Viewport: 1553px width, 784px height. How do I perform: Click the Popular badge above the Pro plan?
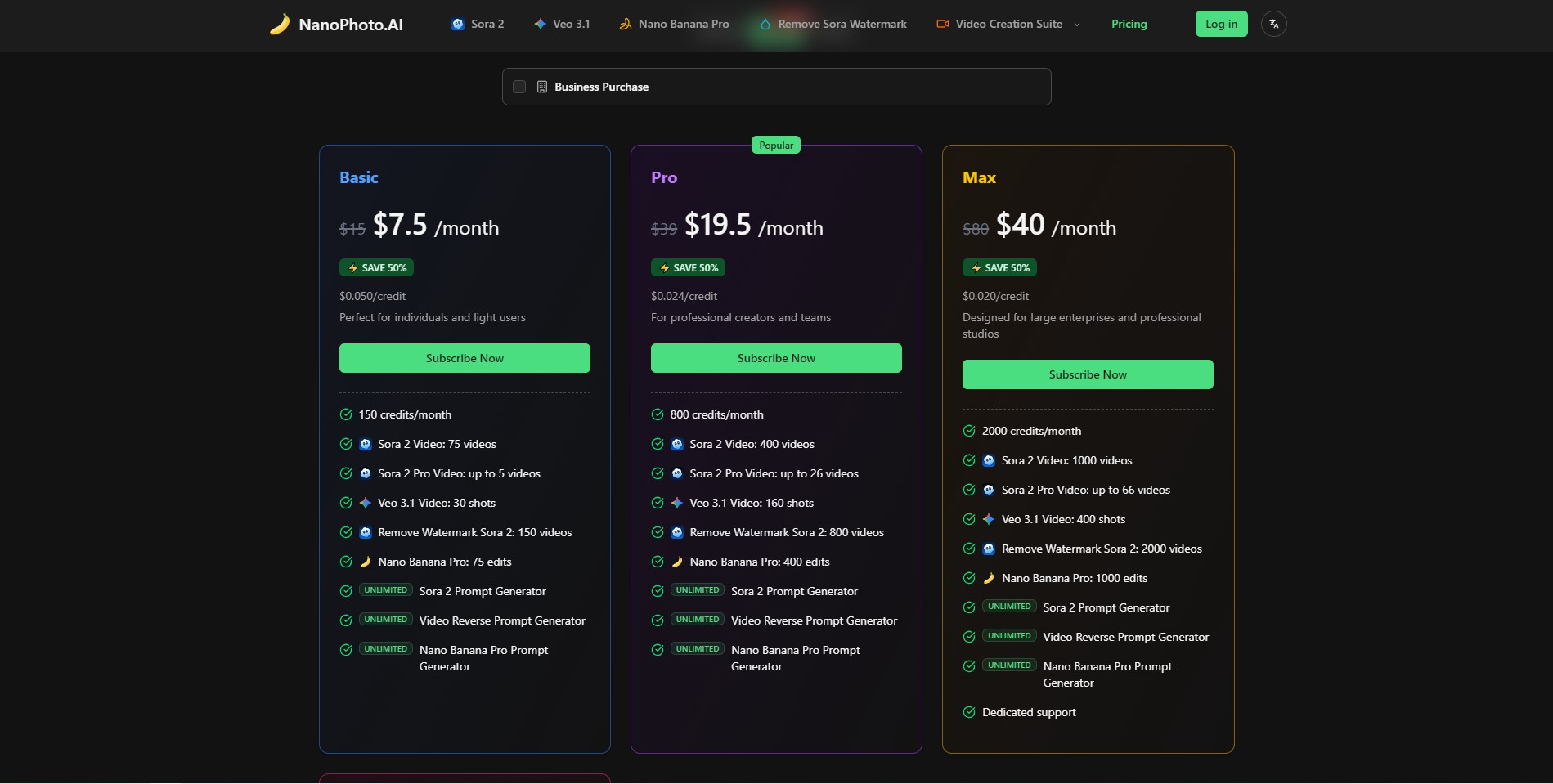point(775,145)
